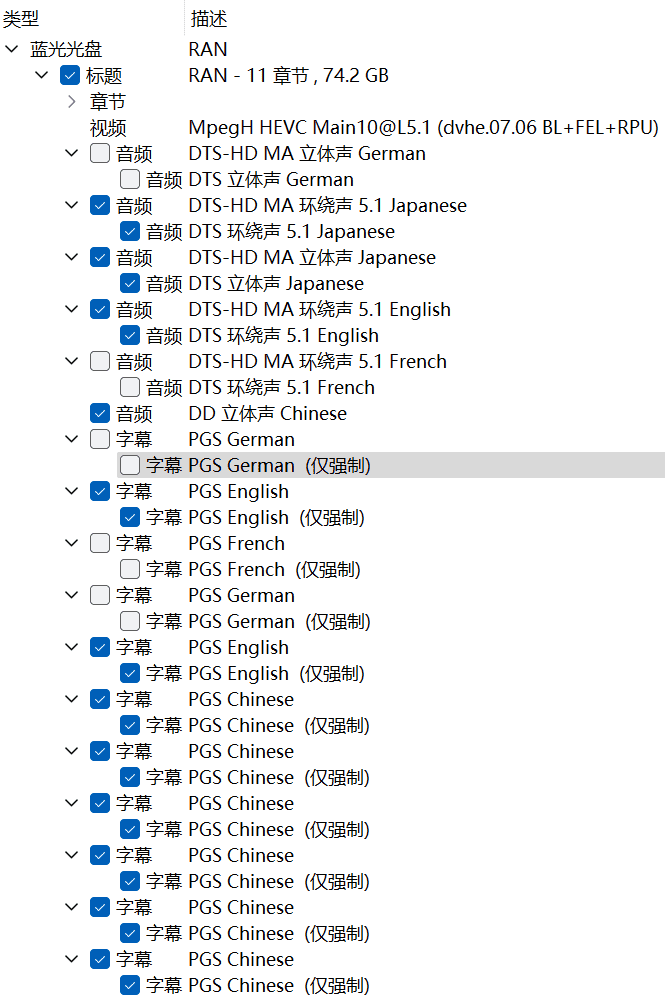Enable the PGS French subtitle checkbox
665x999 pixels.
click(x=100, y=543)
